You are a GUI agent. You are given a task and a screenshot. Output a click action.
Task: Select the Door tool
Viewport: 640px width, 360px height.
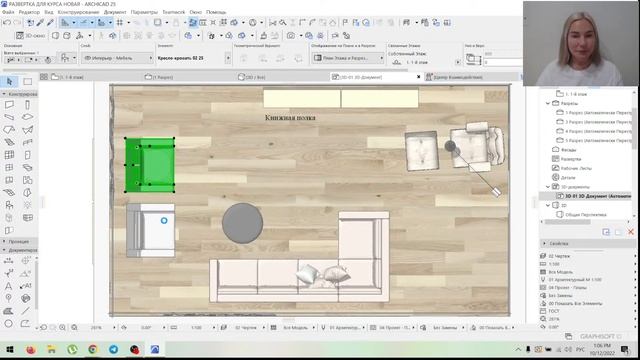27,155
